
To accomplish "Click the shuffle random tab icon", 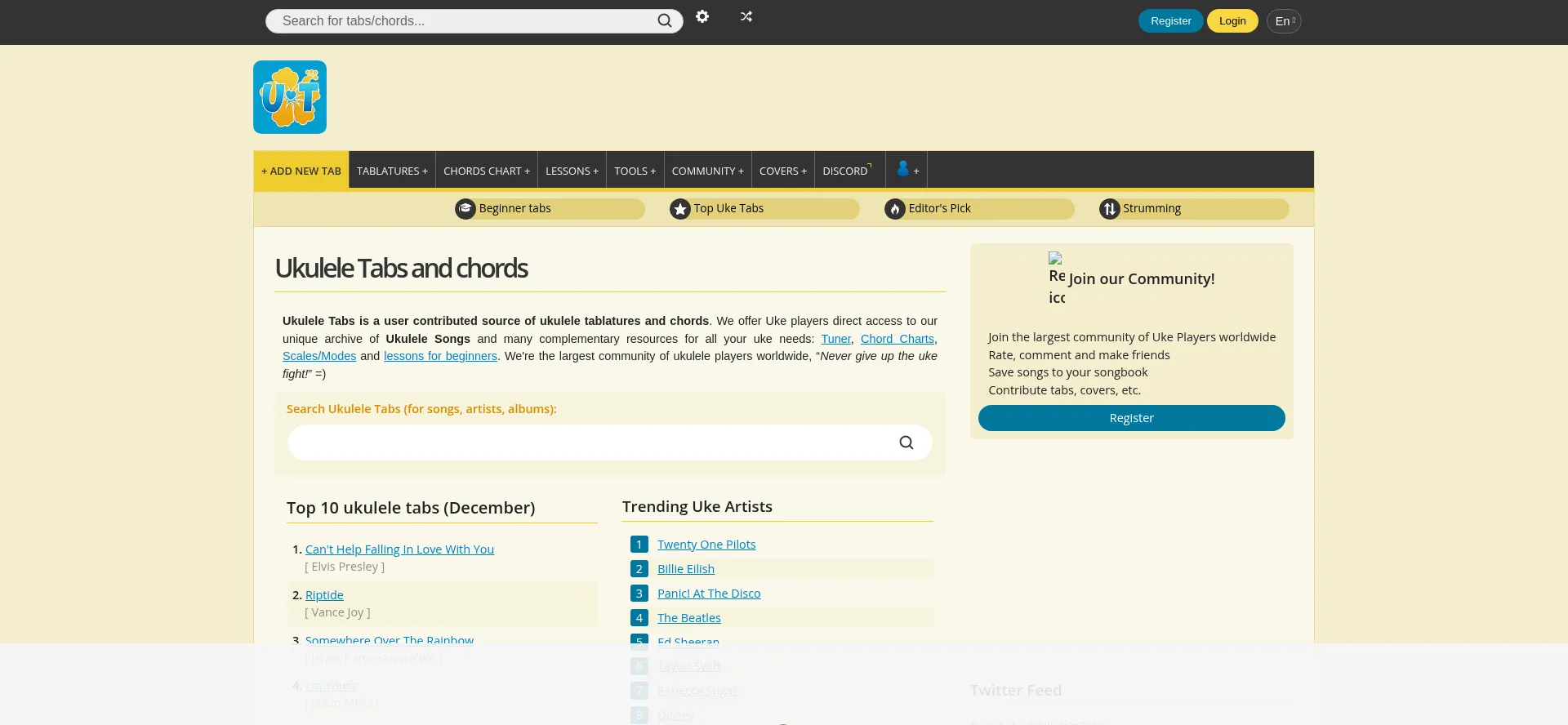I will 746,16.
